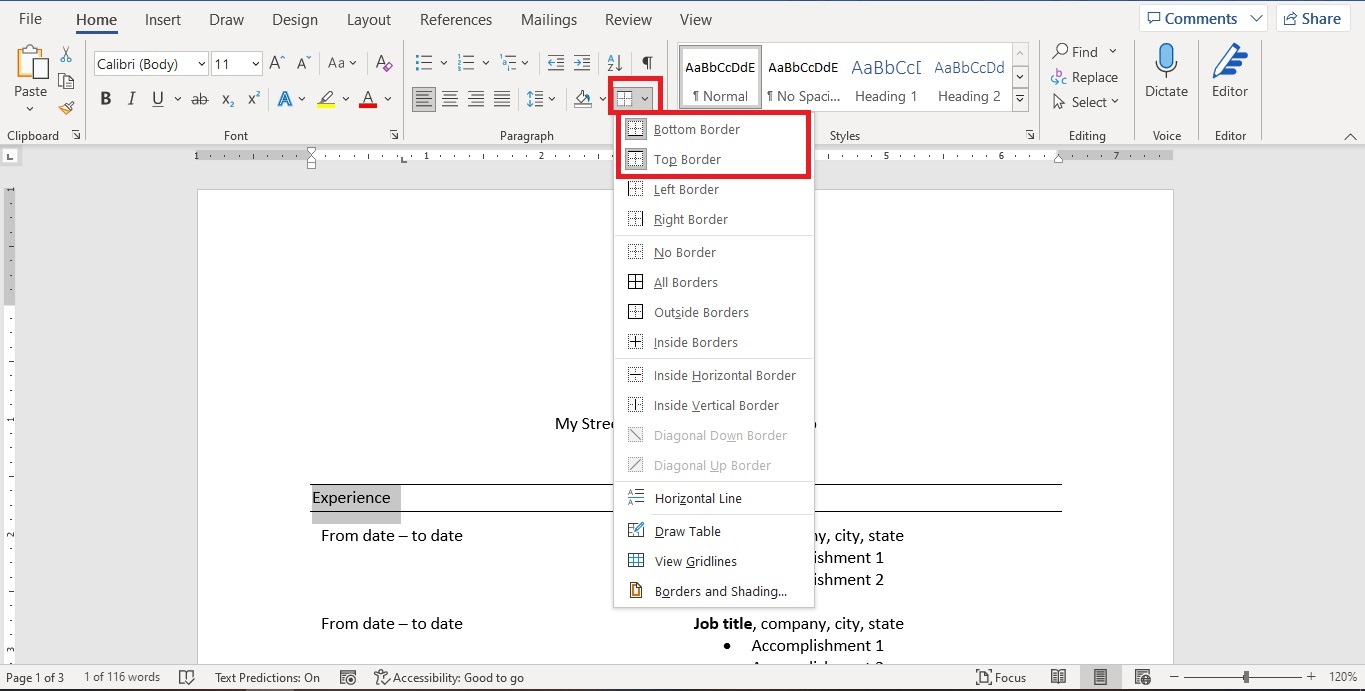Increase font size with grow icon

[278, 64]
